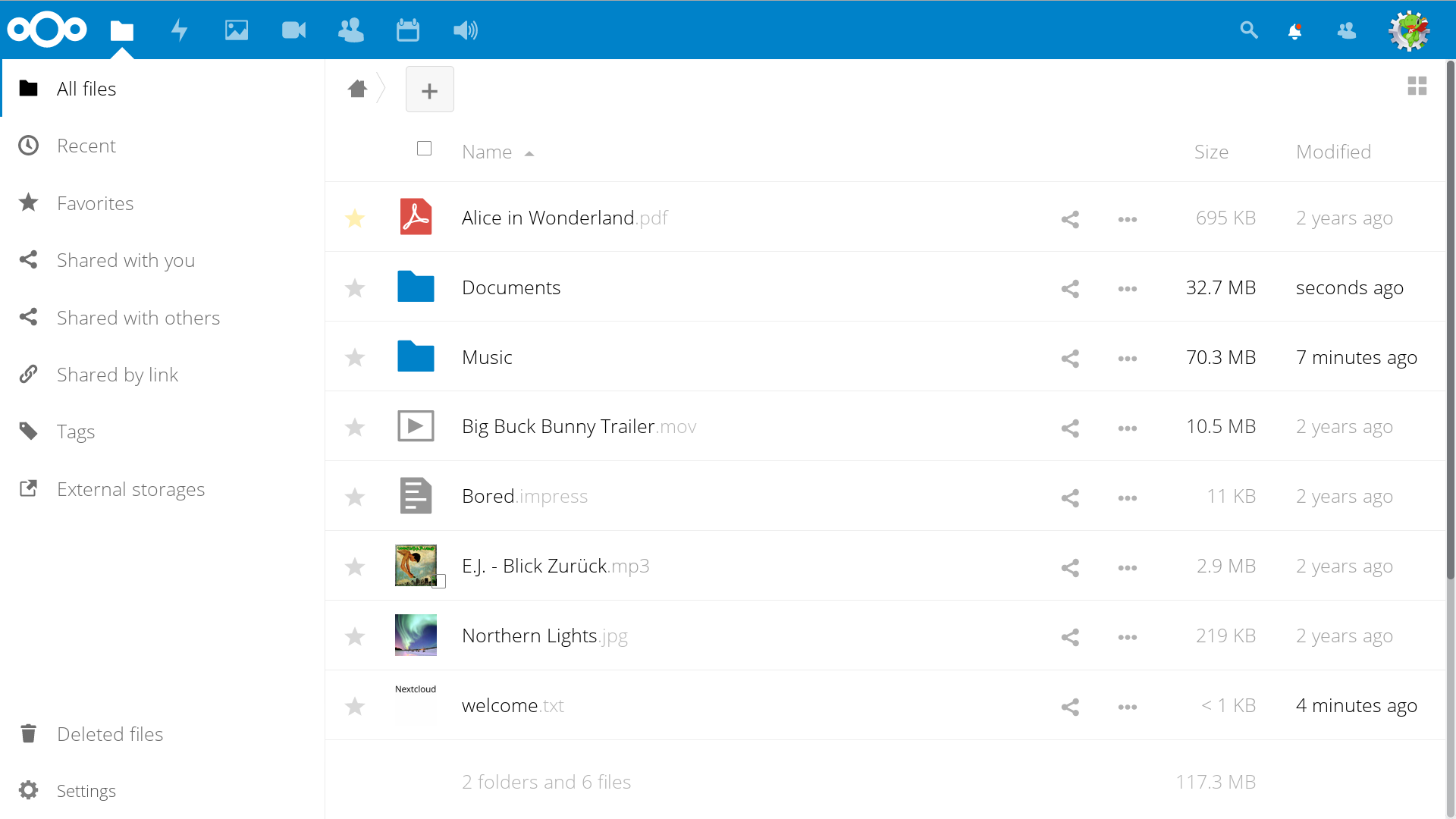Open the Activity app via lightning icon
This screenshot has width=1456, height=819.
tap(180, 30)
